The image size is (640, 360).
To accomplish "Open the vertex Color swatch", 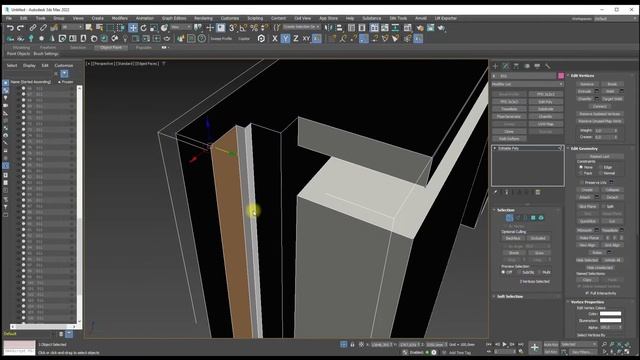I will tap(610, 314).
